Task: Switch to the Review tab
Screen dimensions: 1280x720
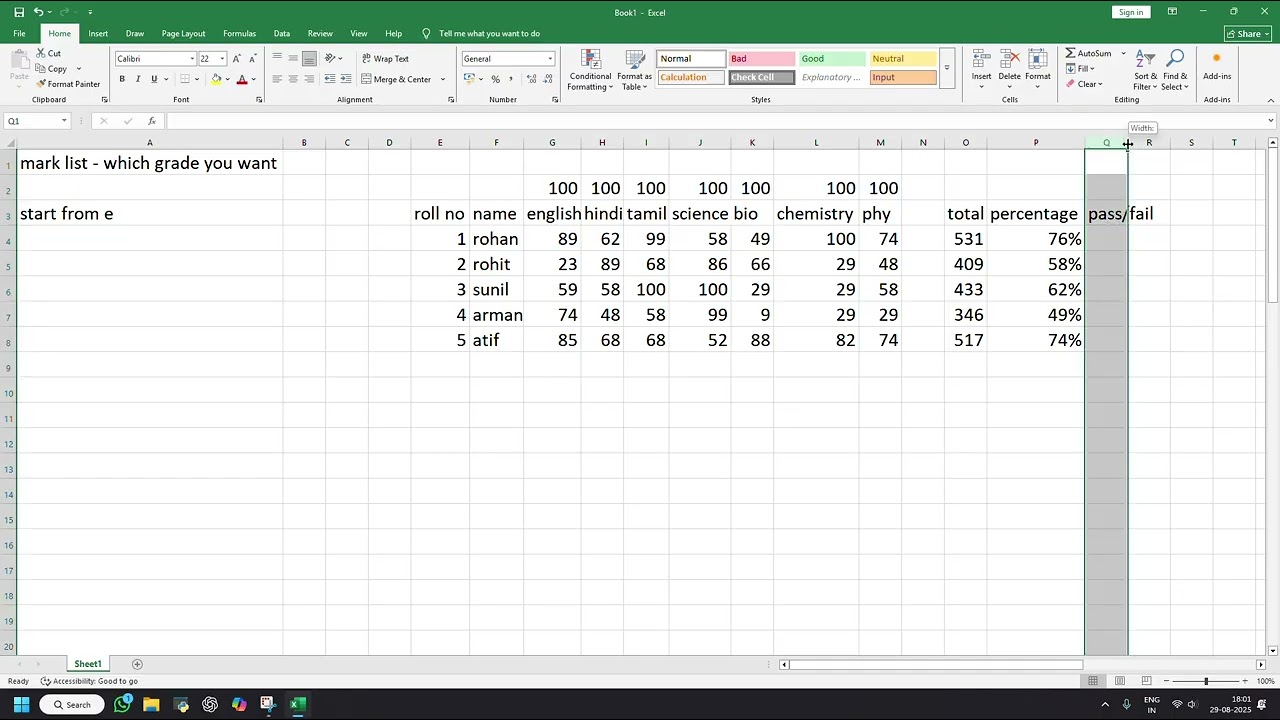Action: (320, 33)
